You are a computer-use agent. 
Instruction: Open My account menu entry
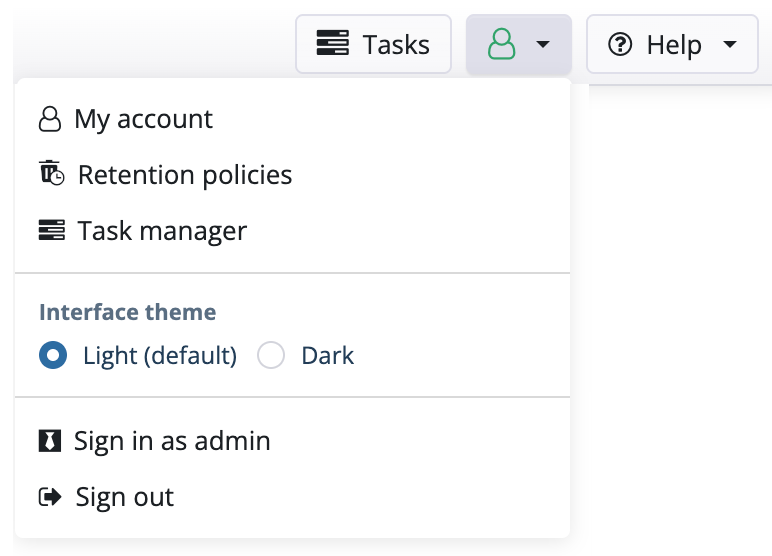pos(292,119)
